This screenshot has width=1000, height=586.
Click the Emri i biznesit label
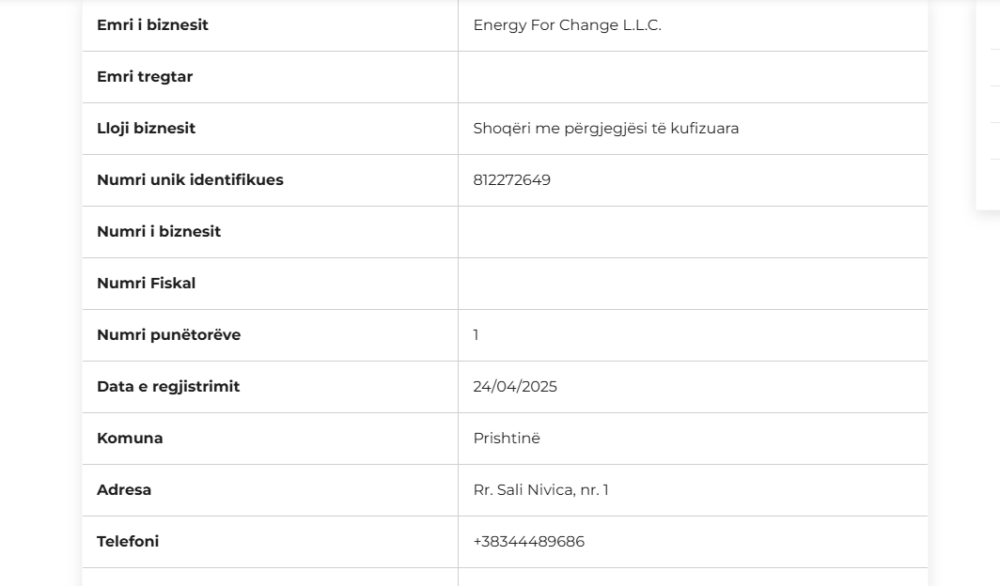click(x=152, y=25)
